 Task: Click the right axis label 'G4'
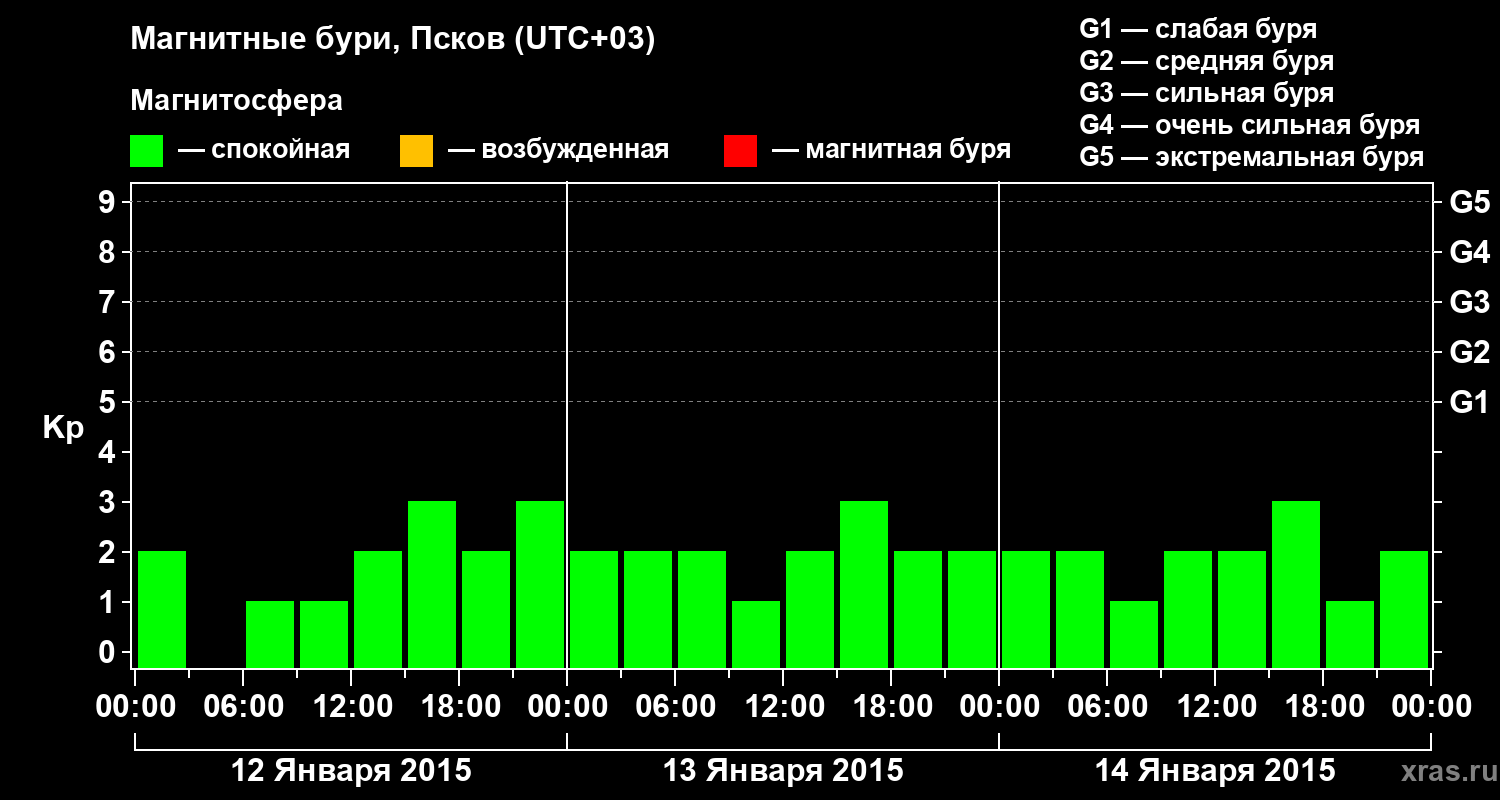tap(1469, 252)
